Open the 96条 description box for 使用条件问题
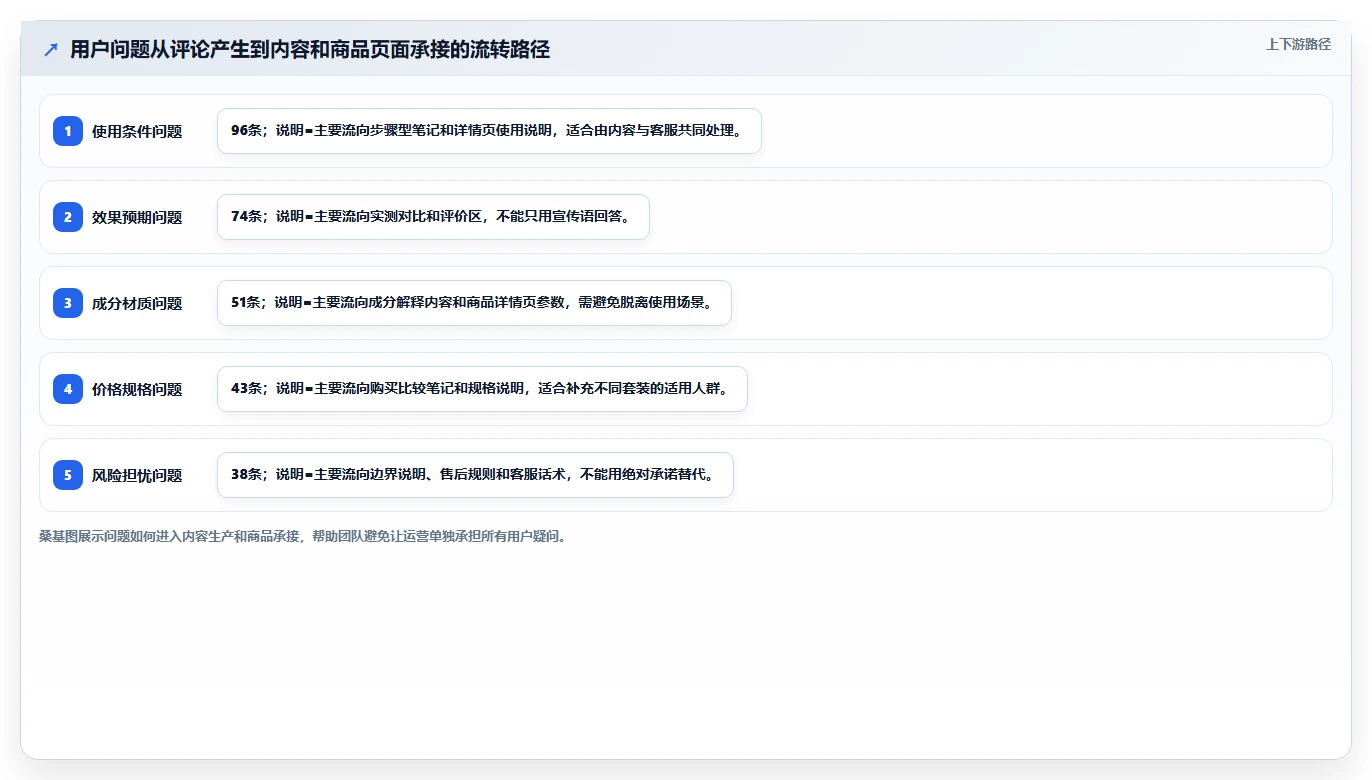 489,131
